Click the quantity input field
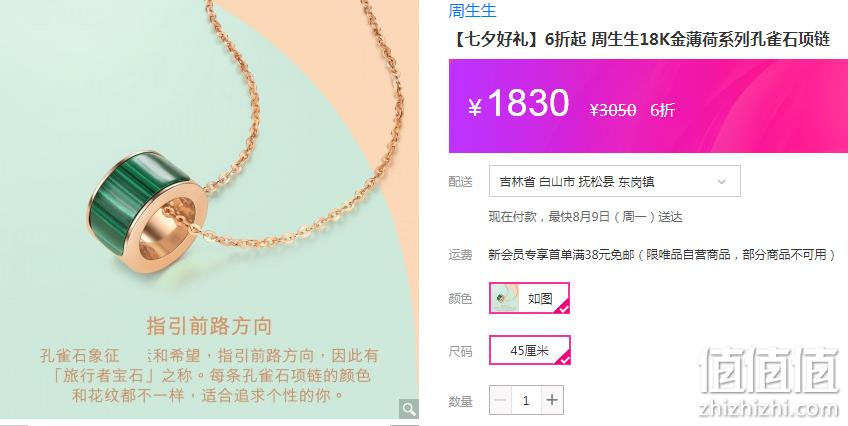848x426 pixels. click(526, 400)
